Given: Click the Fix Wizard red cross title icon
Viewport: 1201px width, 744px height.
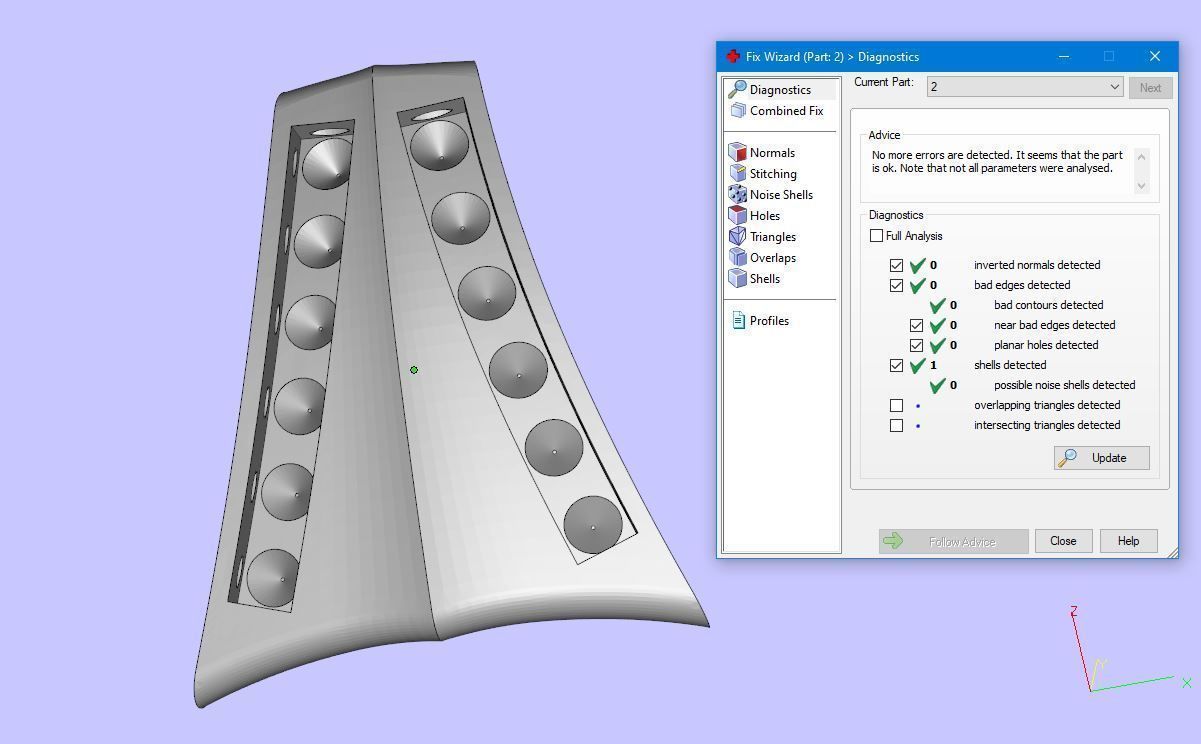Looking at the screenshot, I should (x=733, y=56).
